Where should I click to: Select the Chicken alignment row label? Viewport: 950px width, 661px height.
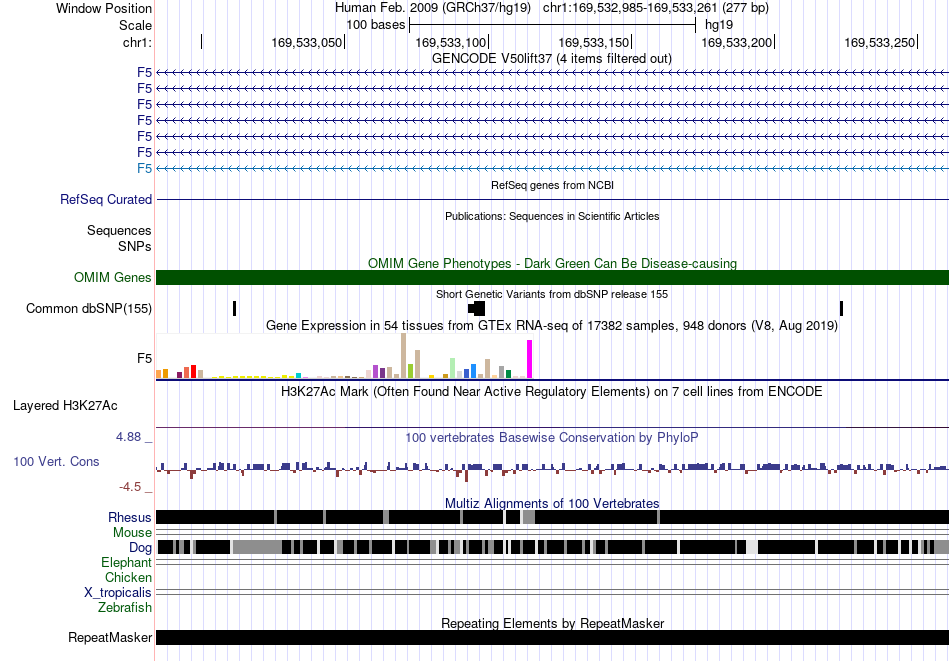pos(128,577)
